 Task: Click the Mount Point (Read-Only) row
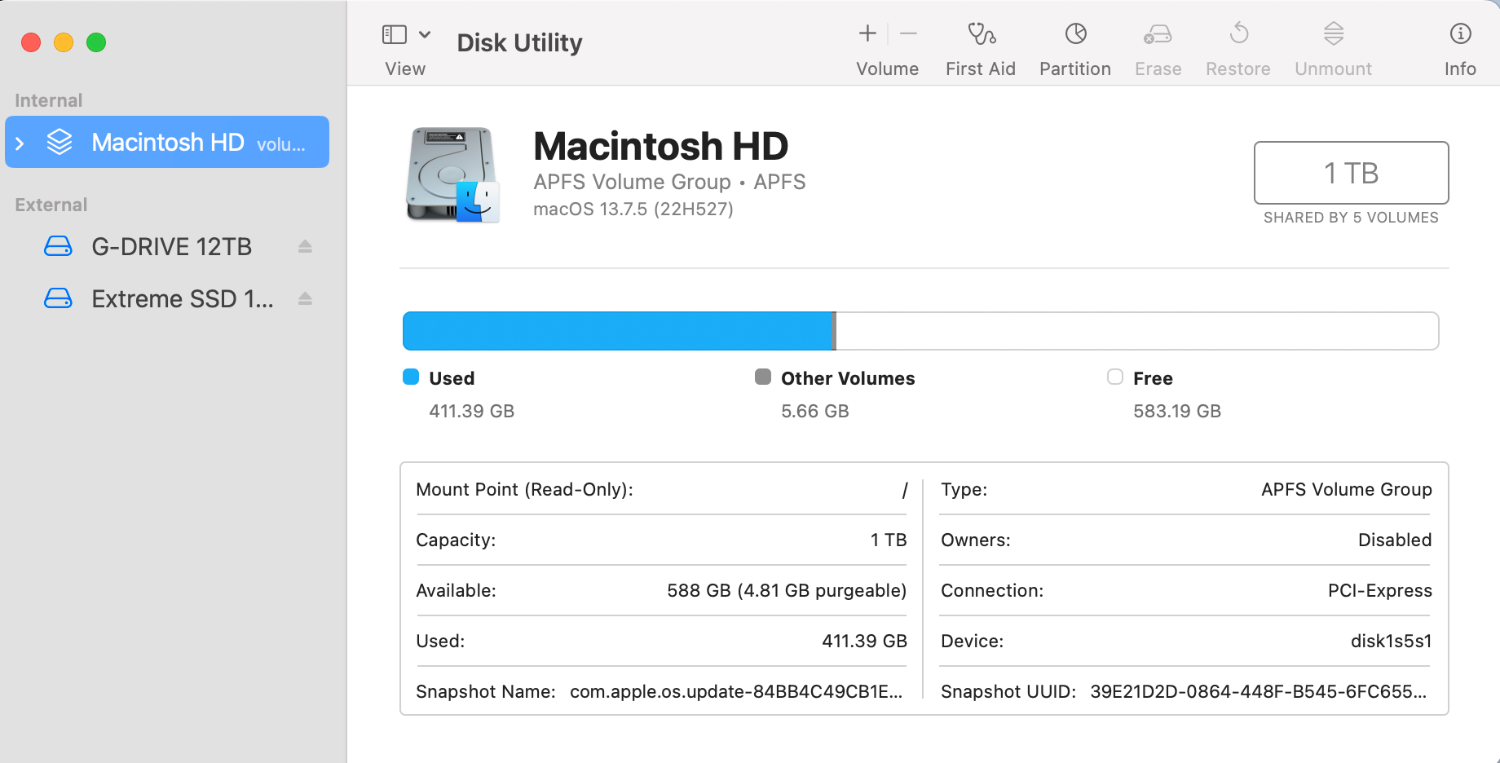coord(661,490)
